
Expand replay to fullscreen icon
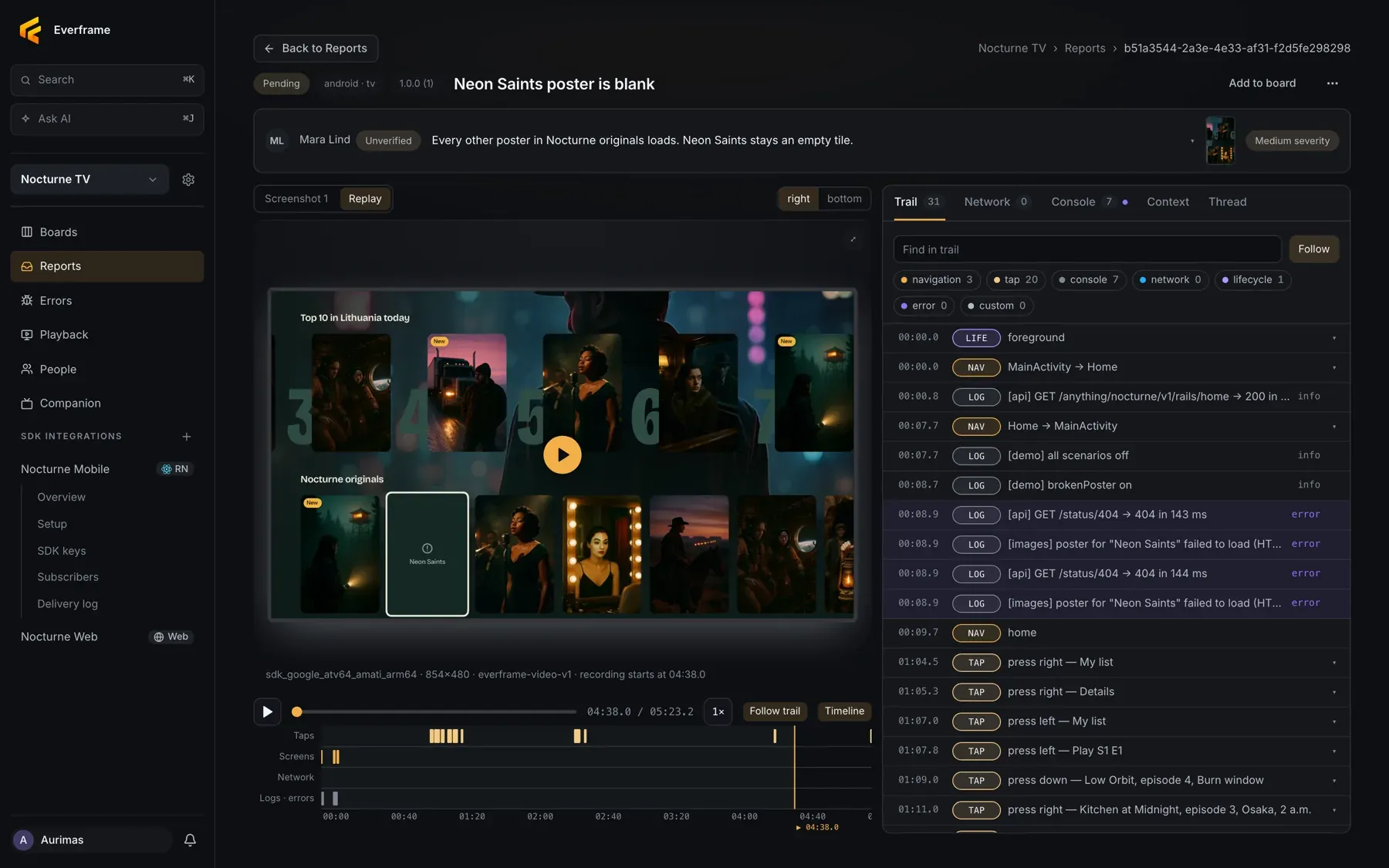click(853, 239)
